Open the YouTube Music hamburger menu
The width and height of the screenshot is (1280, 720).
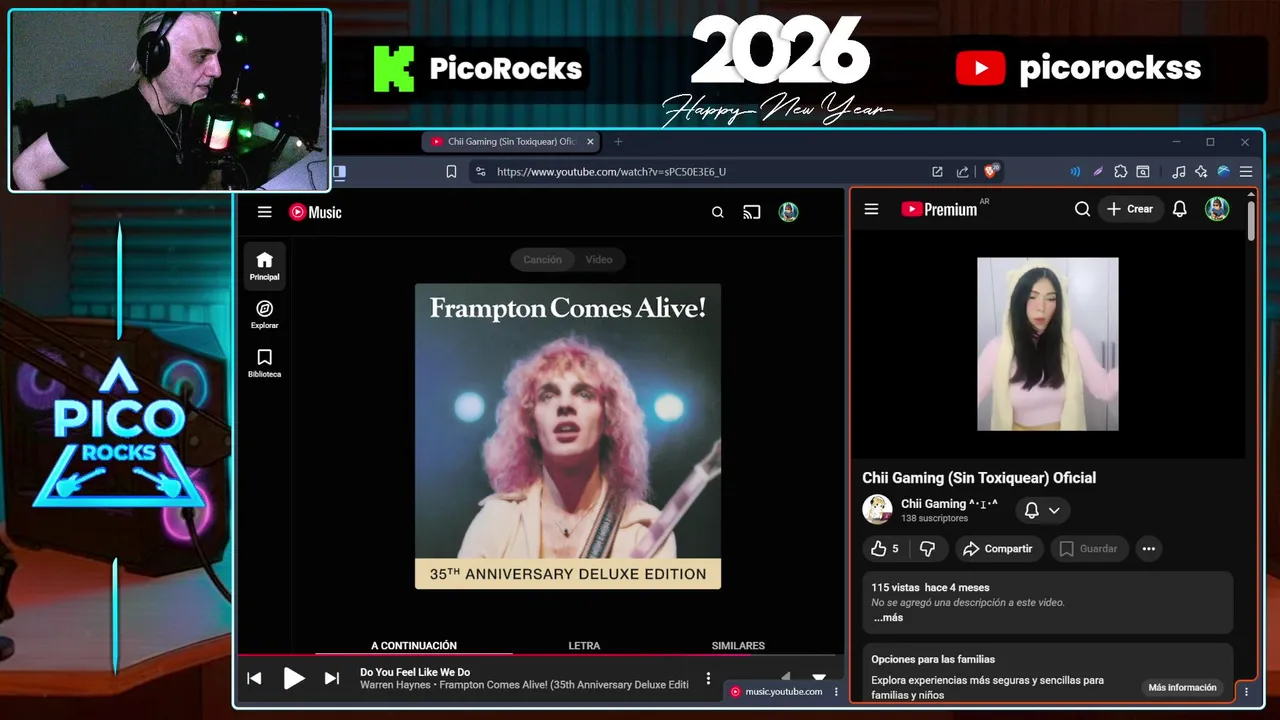click(x=264, y=212)
